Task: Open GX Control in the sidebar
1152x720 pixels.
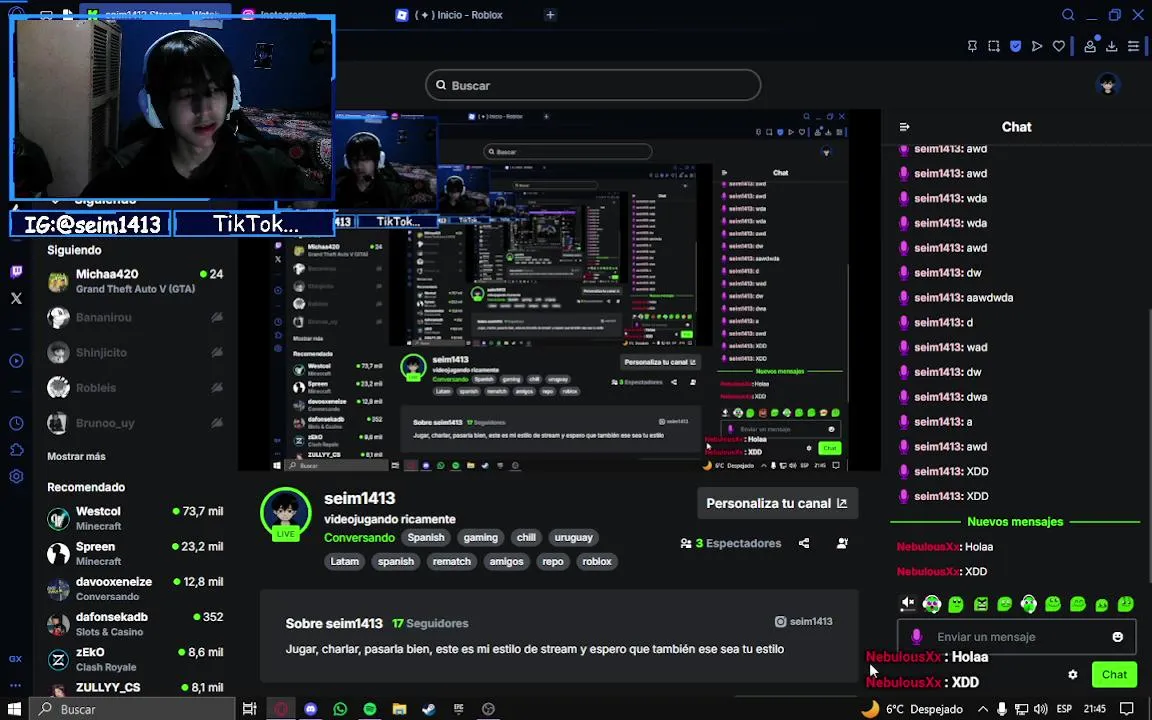Action: [15, 658]
